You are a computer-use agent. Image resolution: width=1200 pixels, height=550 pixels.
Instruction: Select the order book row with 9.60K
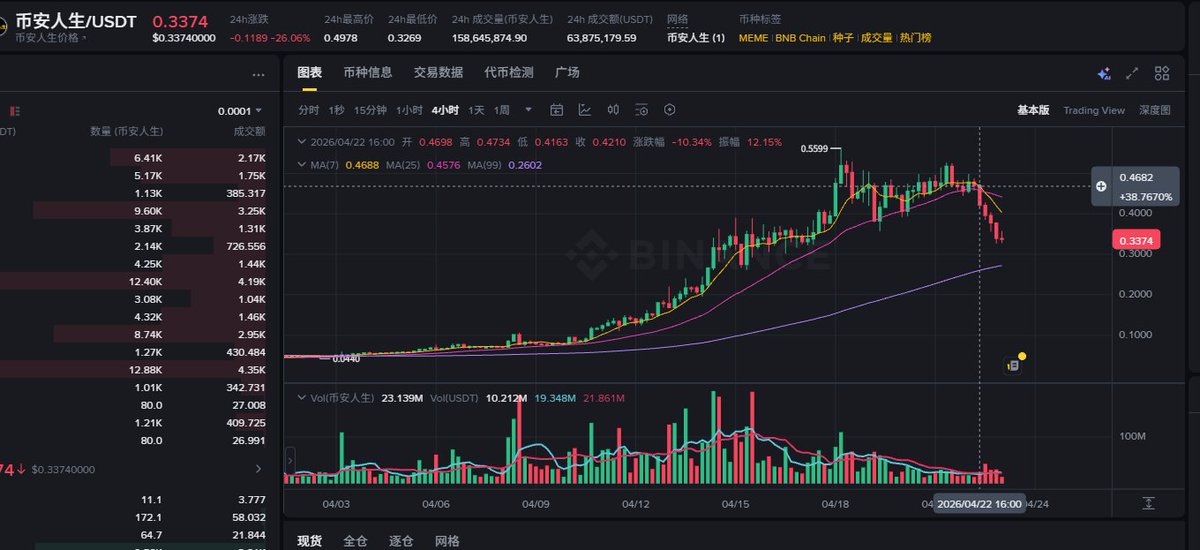tap(132, 211)
